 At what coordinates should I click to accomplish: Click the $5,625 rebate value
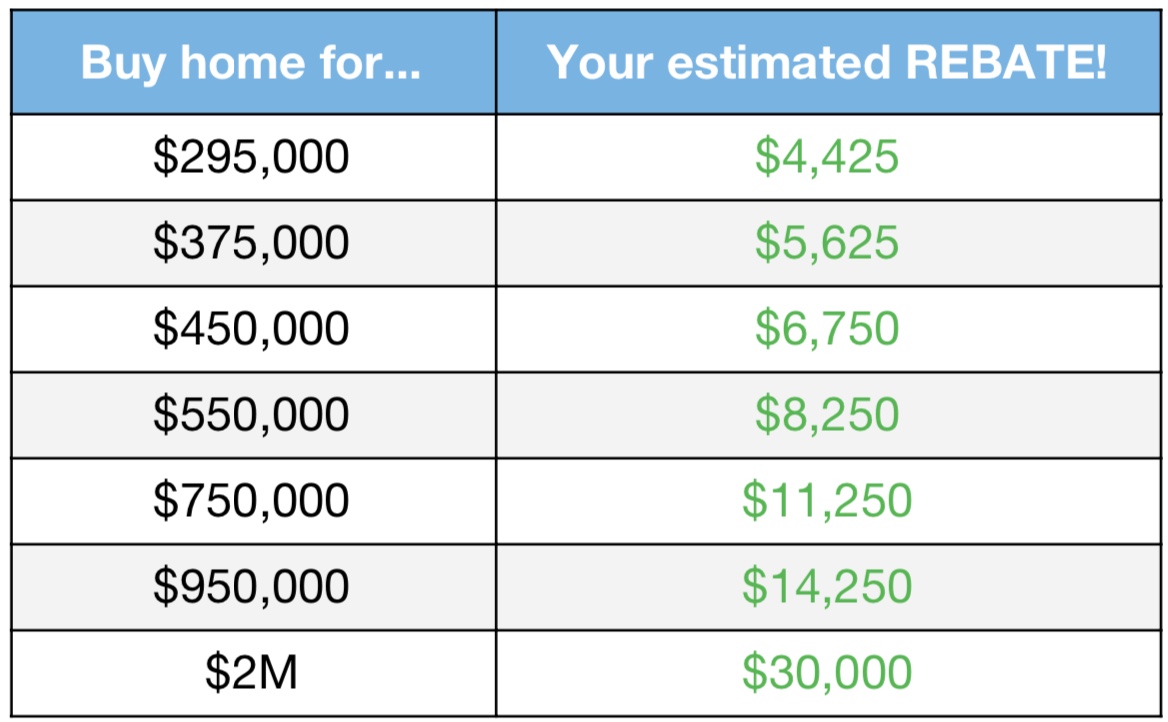click(x=827, y=243)
